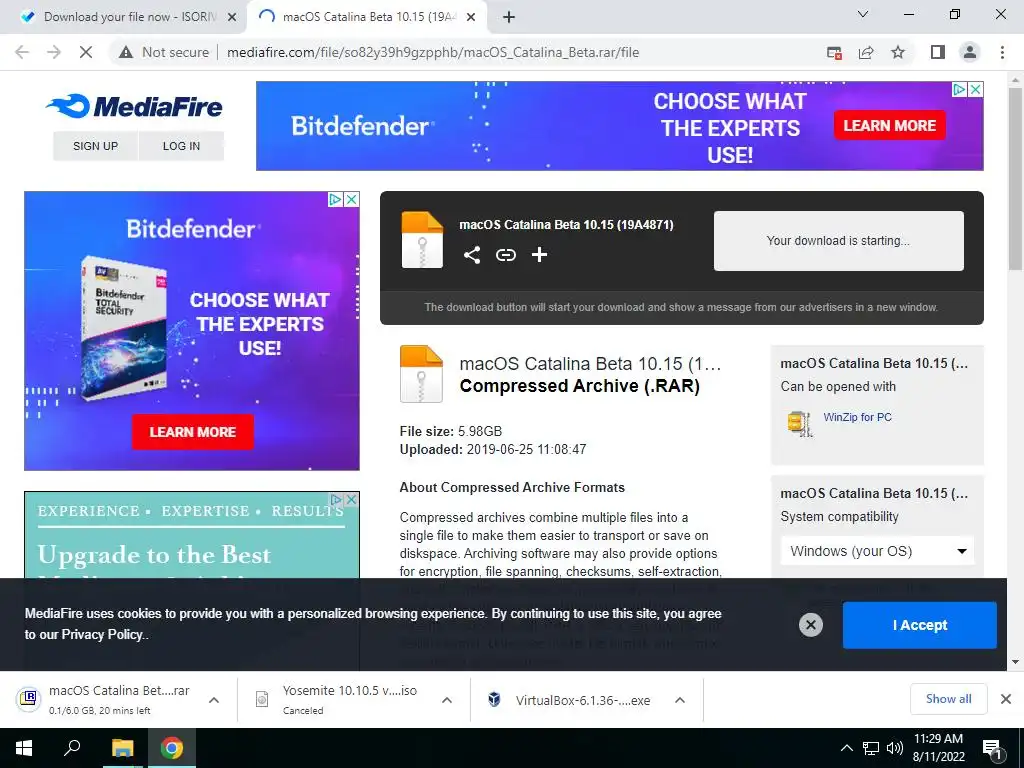Click the plus icon to save file
Image resolution: width=1024 pixels, height=768 pixels.
[539, 255]
